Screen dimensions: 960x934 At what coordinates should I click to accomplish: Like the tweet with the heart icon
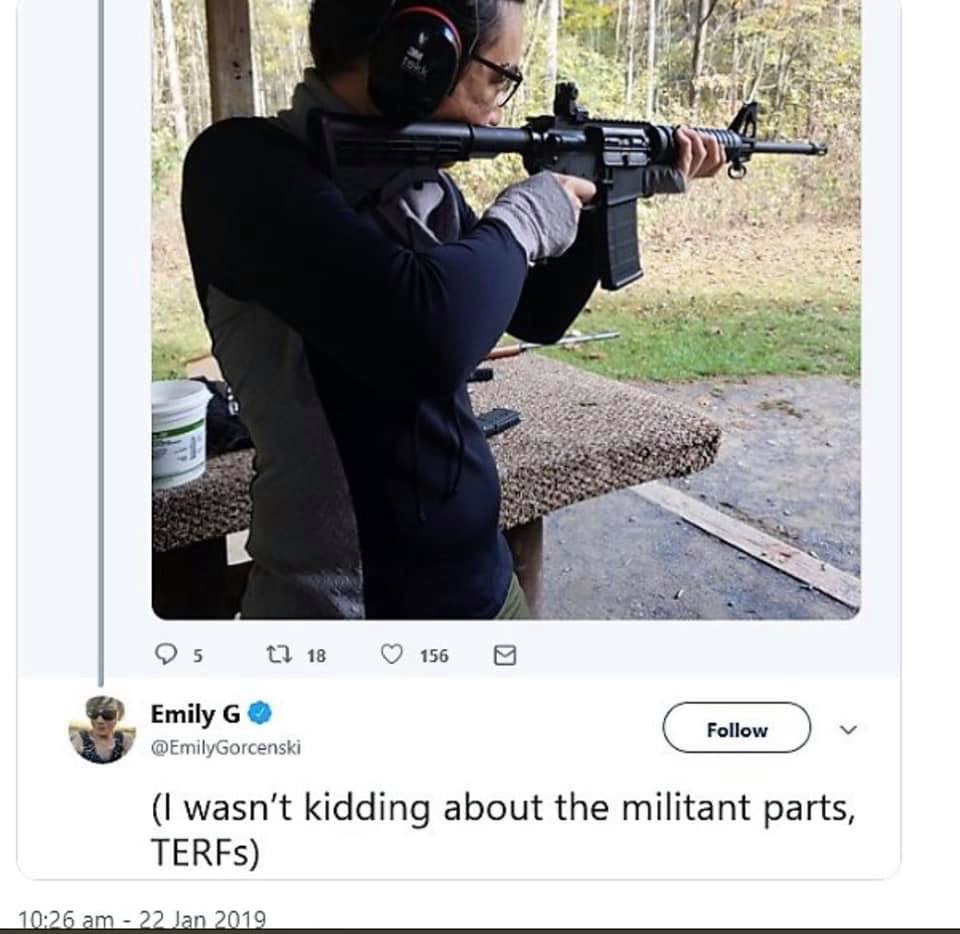tap(392, 654)
